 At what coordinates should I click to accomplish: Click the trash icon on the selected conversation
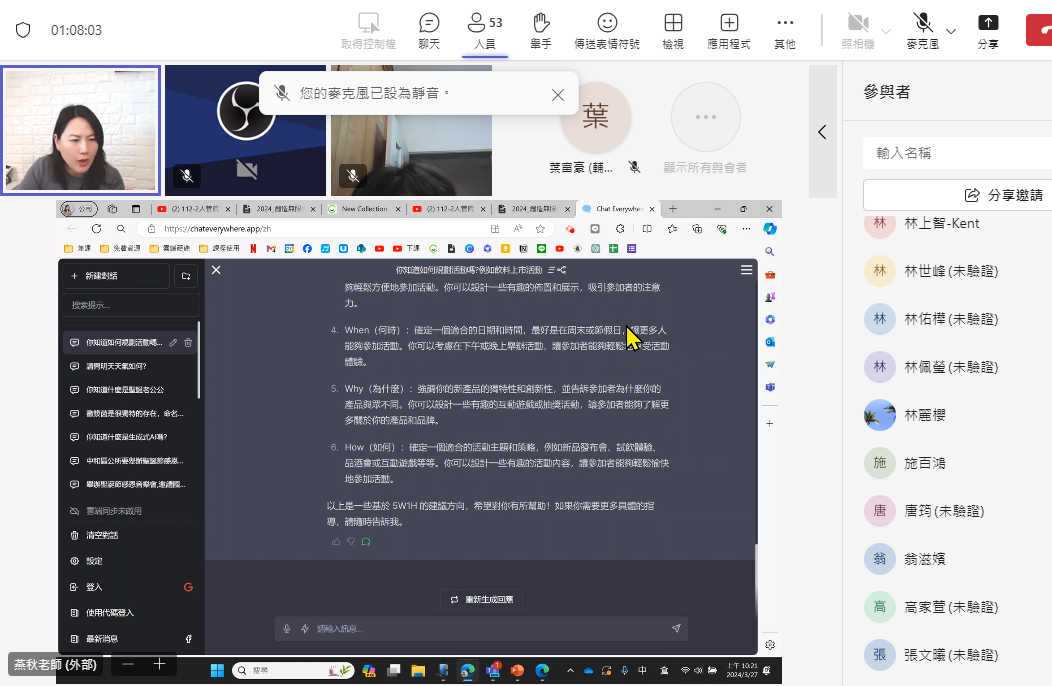click(188, 342)
